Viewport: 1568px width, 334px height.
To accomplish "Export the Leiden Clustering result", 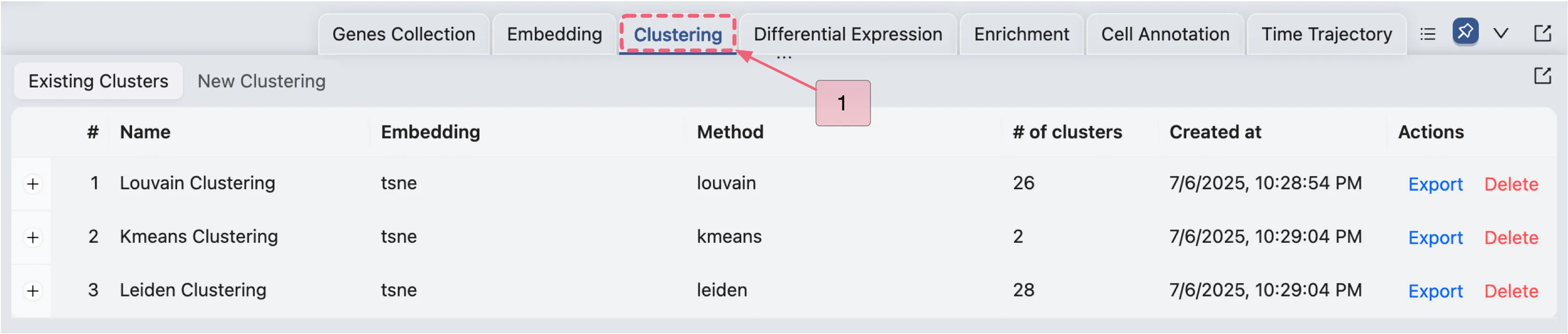I will point(1435,291).
